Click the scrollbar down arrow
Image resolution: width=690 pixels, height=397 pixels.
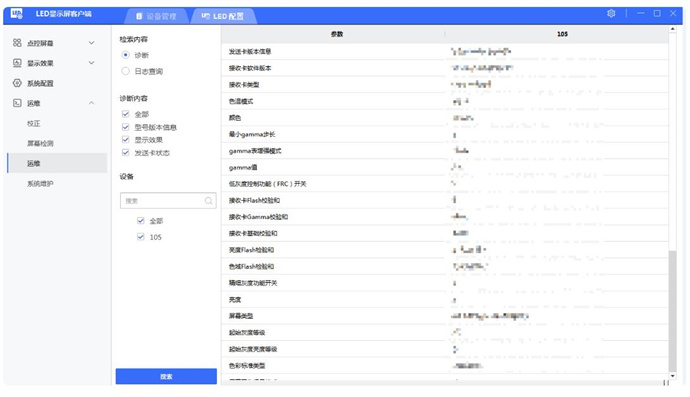pos(672,376)
